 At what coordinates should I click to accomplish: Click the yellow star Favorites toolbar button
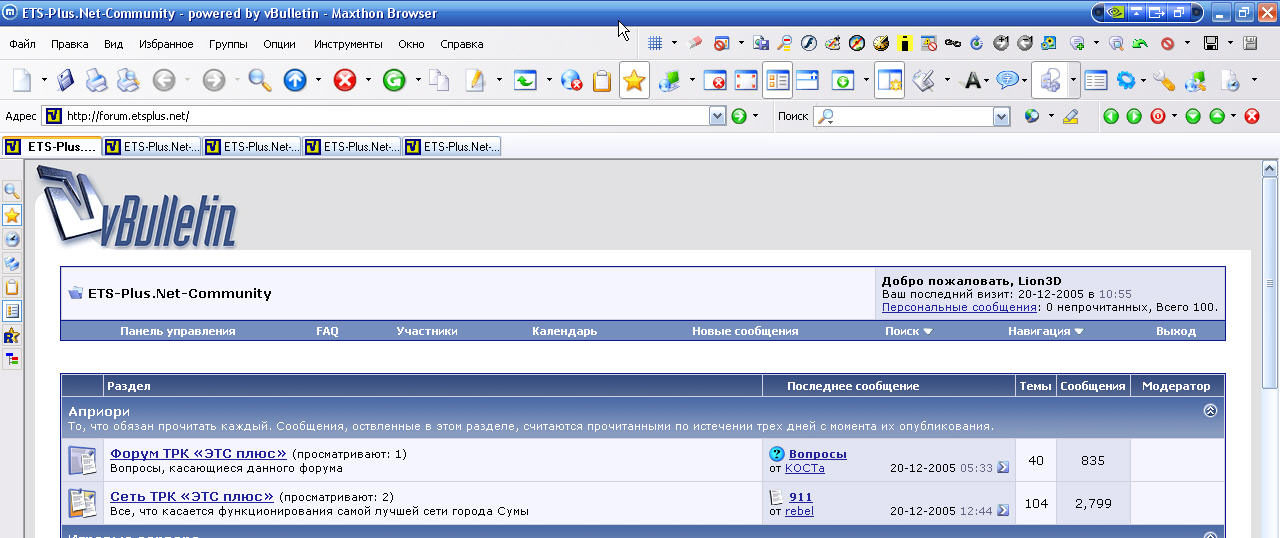pos(634,81)
